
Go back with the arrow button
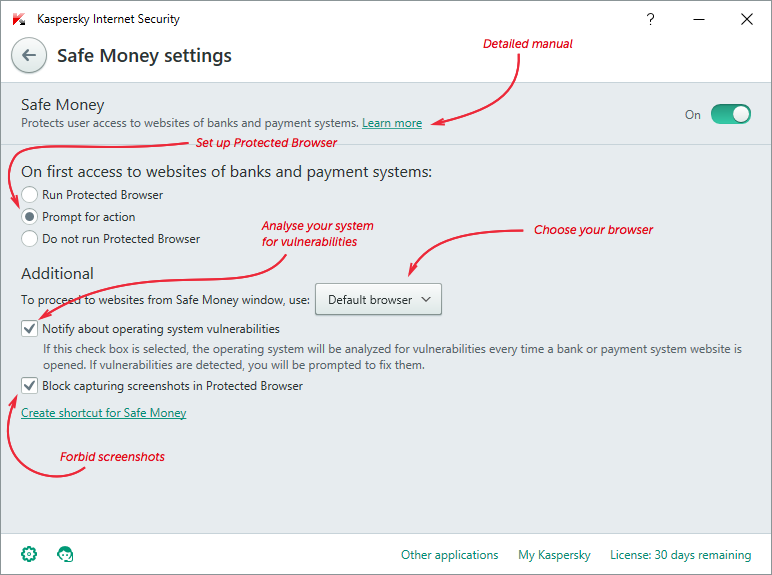(29, 55)
